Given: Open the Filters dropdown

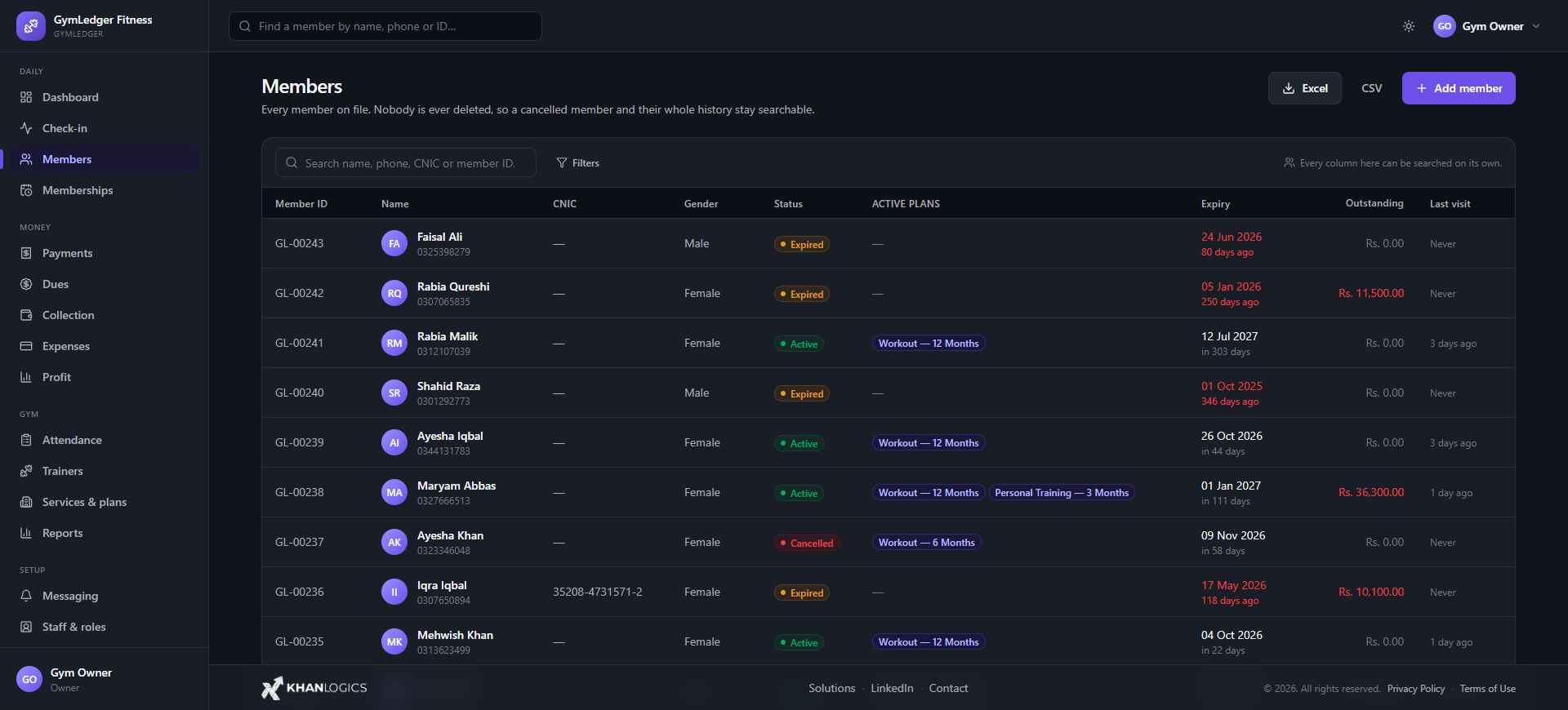Looking at the screenshot, I should [578, 163].
